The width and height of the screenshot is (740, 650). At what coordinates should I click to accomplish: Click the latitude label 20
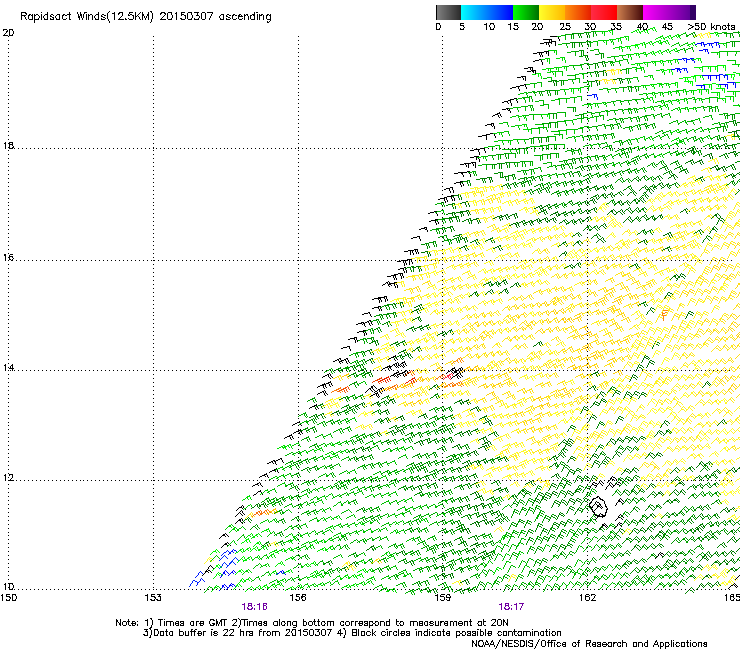point(8,33)
